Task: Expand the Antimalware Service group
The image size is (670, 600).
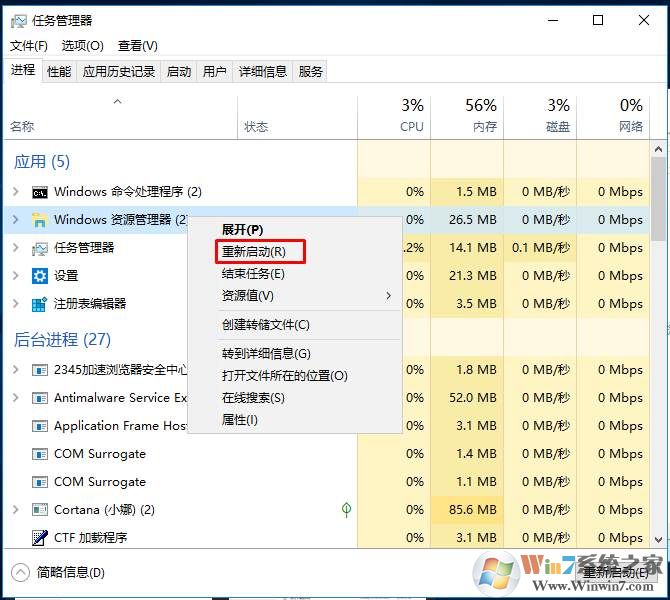Action: point(16,398)
